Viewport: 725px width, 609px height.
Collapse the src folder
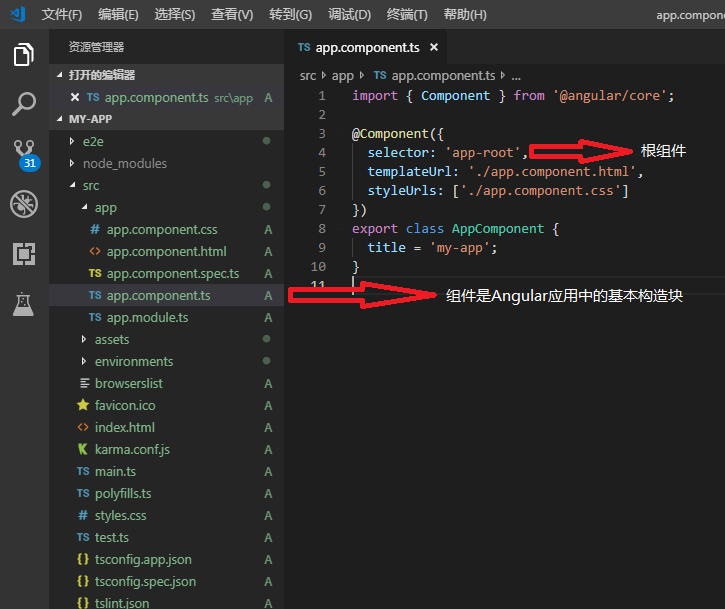(166, 185)
